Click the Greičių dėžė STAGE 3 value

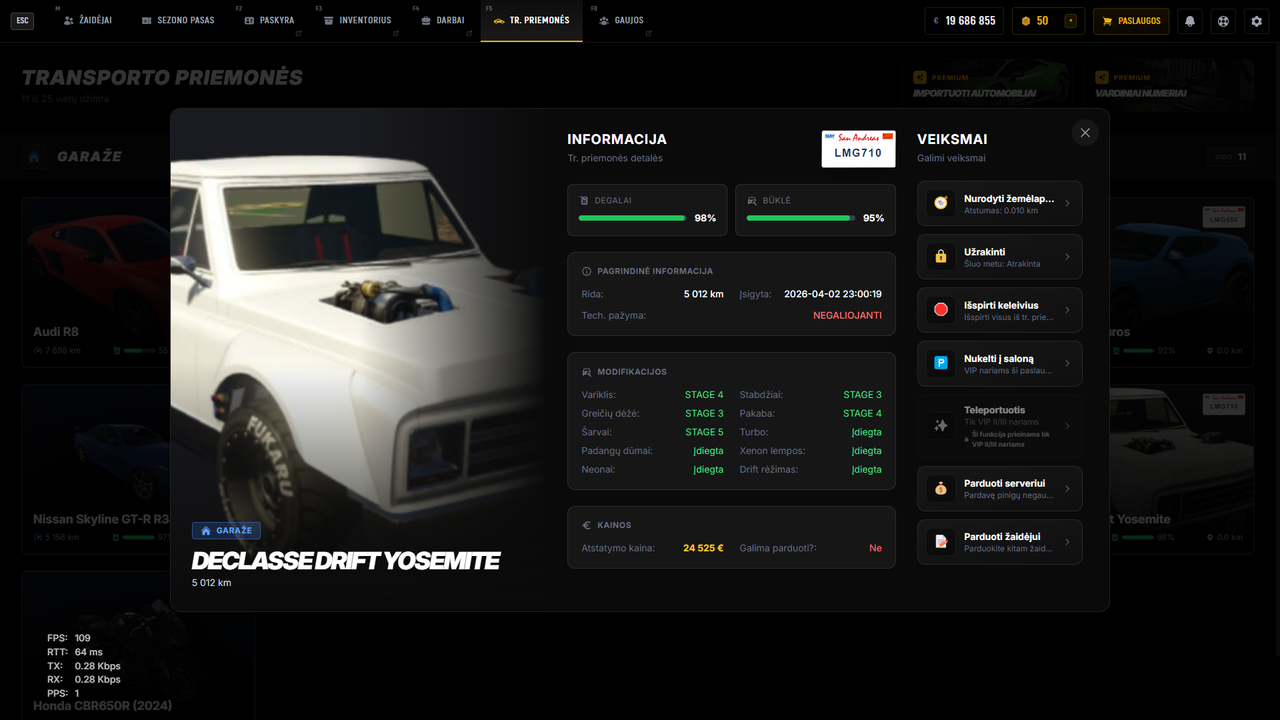tap(704, 413)
